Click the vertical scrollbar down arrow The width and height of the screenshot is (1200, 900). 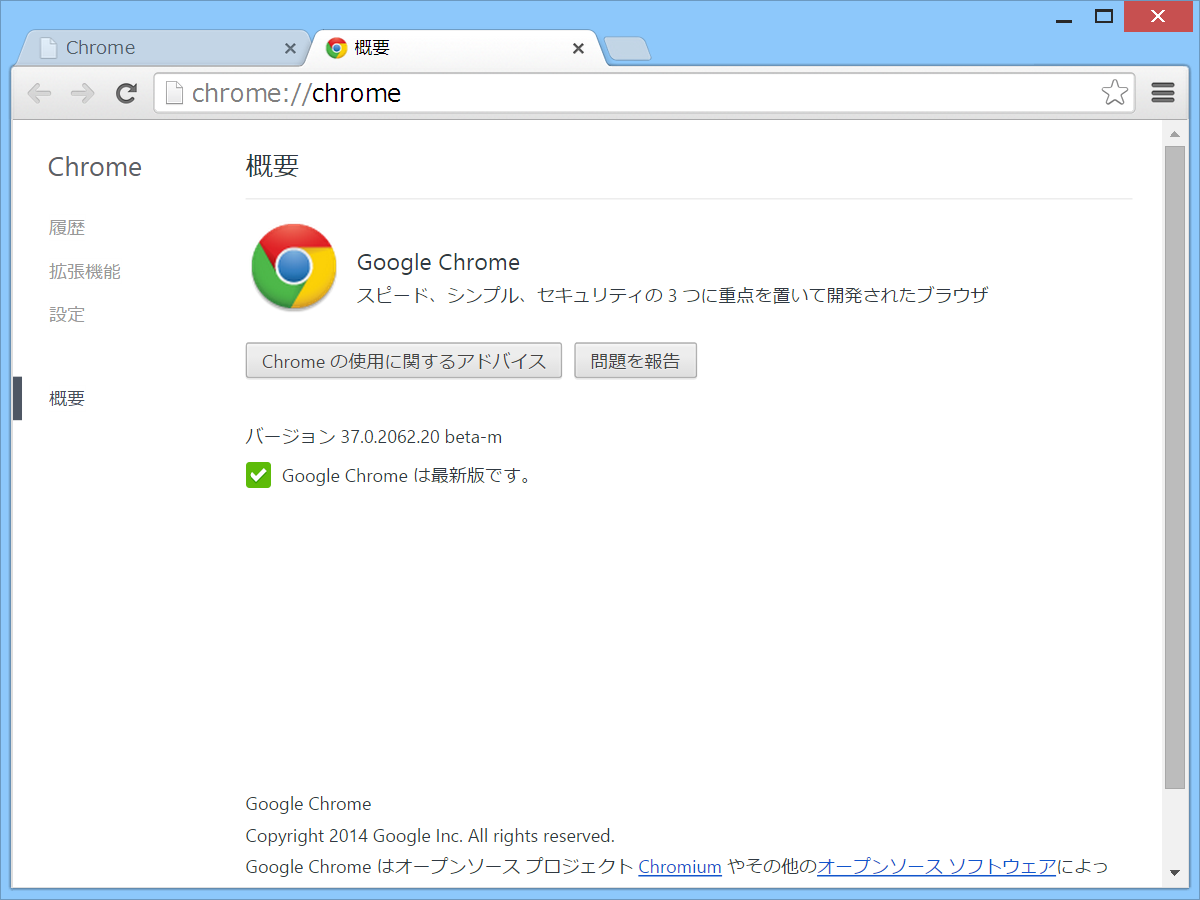click(x=1177, y=869)
